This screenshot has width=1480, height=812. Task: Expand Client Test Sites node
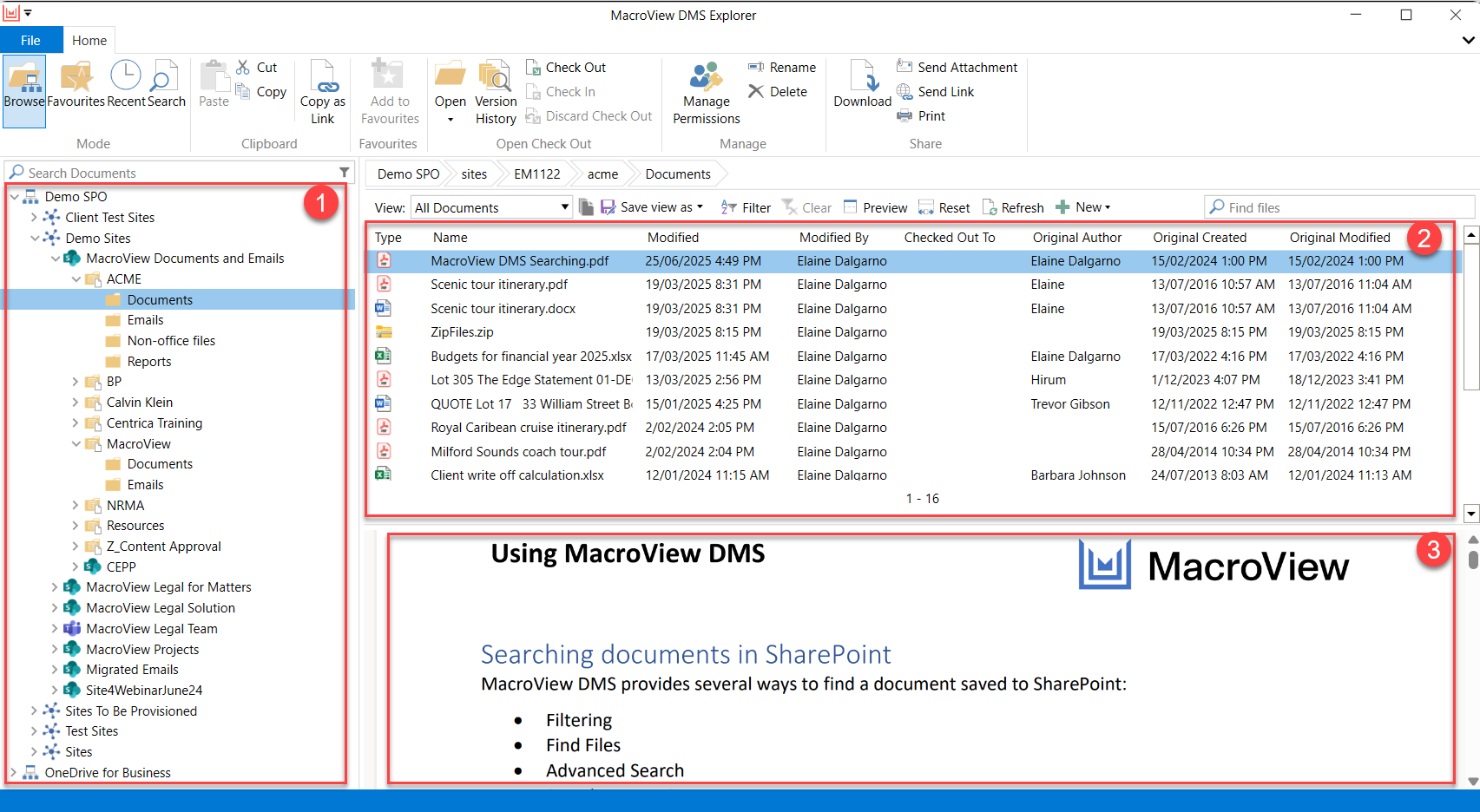[35, 218]
